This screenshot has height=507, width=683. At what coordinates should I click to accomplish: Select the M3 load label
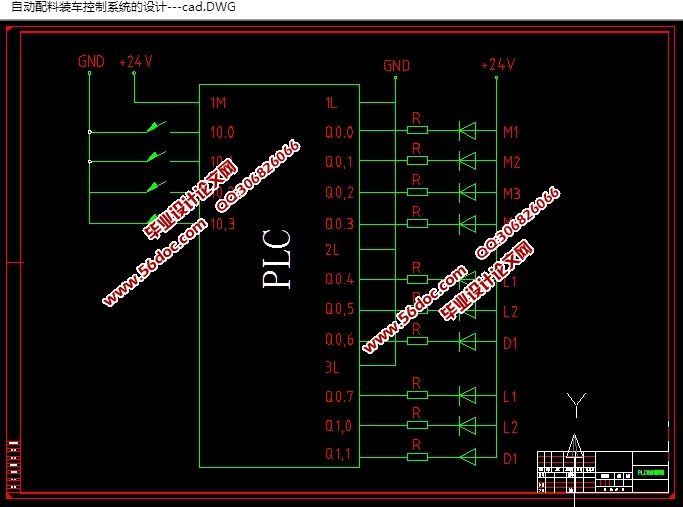pyautogui.click(x=512, y=193)
